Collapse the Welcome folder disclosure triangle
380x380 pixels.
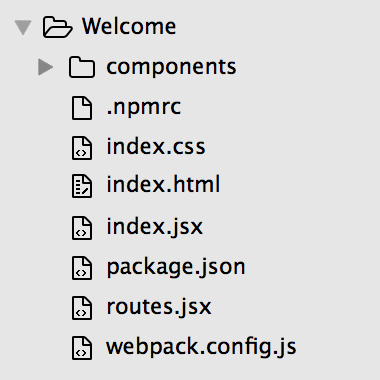click(23, 27)
